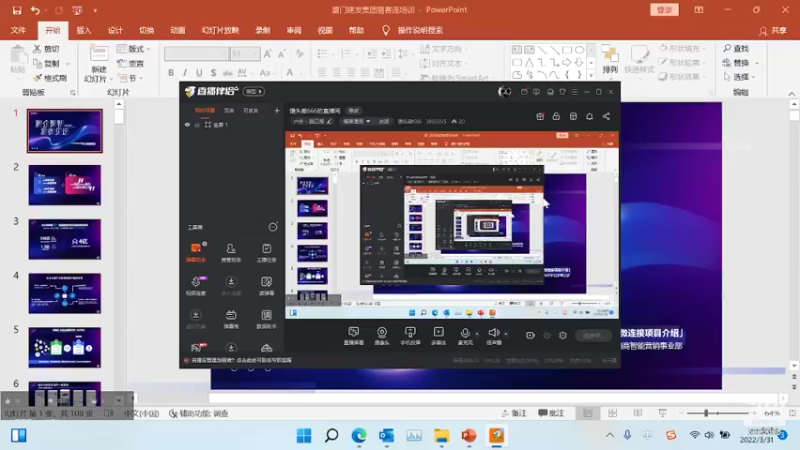Switch to the Animations (动画) tab
Image resolution: width=800 pixels, height=450 pixels.
point(178,31)
